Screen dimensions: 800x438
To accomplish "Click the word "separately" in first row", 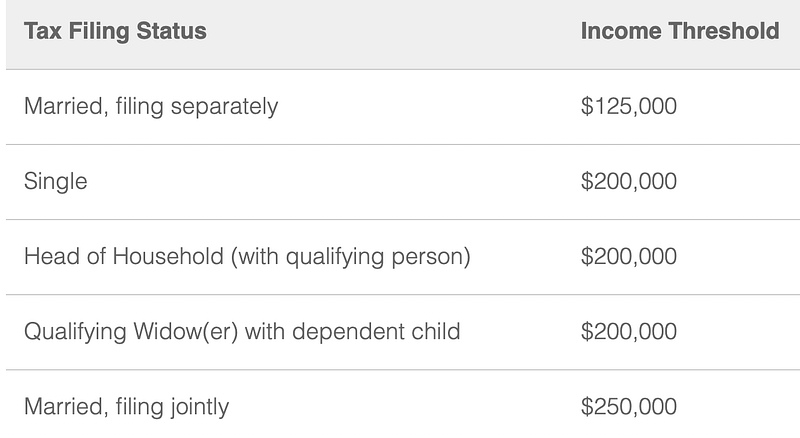I will click(x=224, y=107).
